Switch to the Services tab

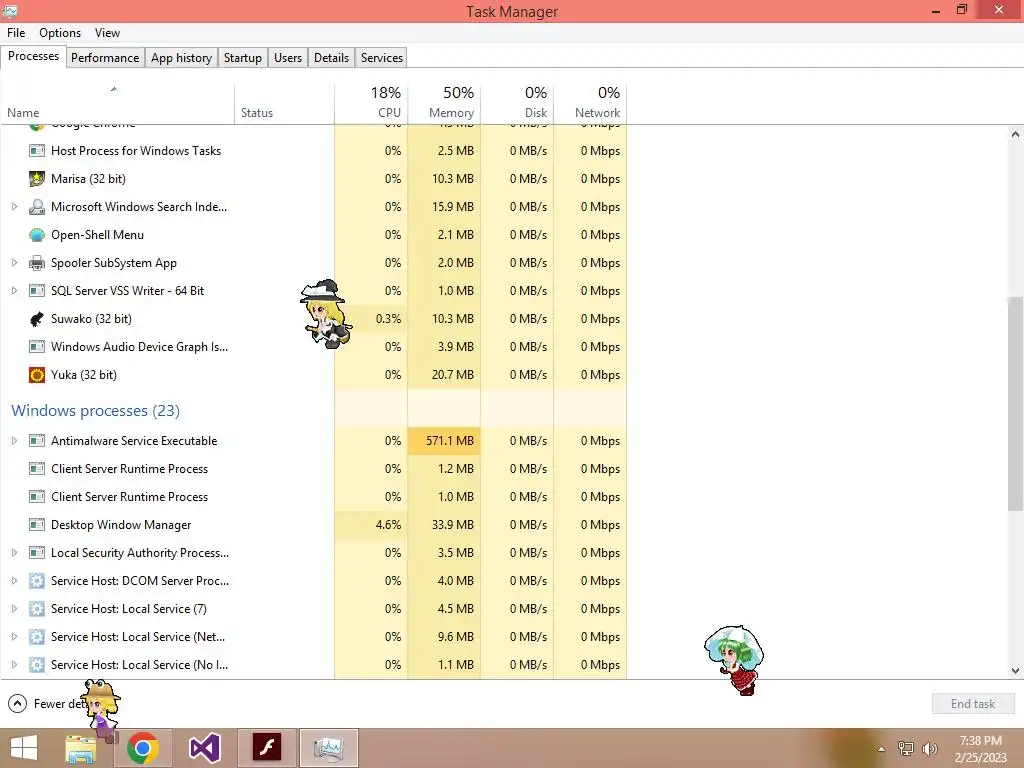pos(382,57)
